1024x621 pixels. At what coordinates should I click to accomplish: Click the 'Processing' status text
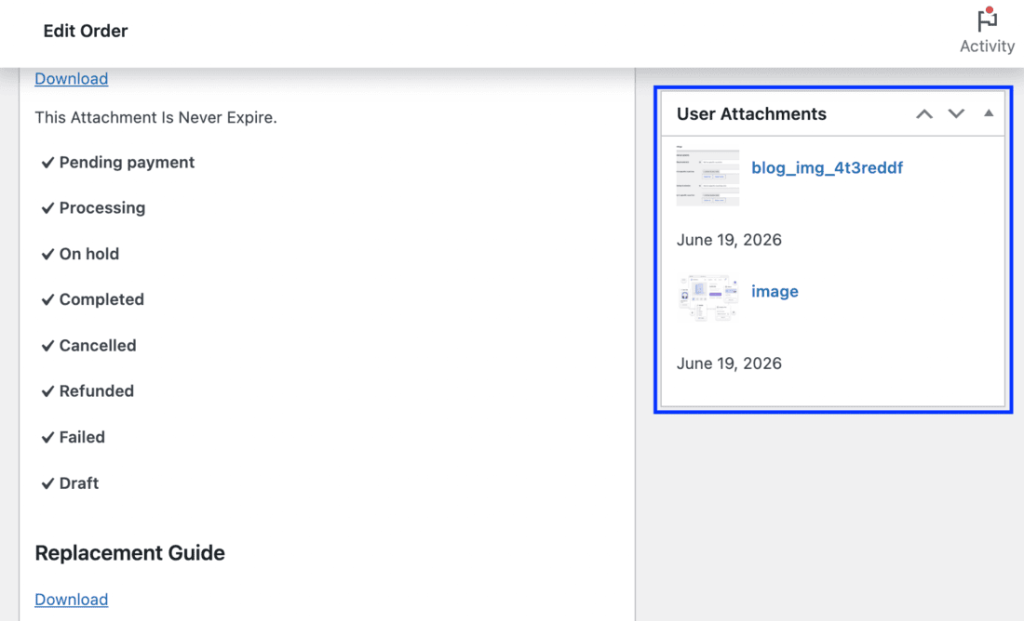102,208
